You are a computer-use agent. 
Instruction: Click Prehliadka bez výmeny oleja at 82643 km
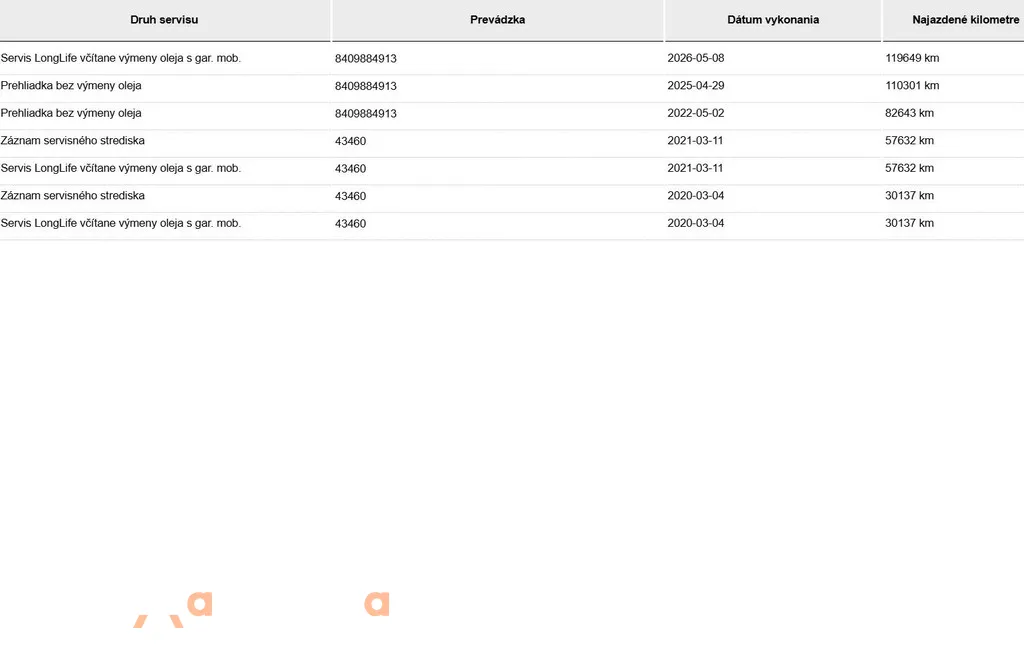71,113
